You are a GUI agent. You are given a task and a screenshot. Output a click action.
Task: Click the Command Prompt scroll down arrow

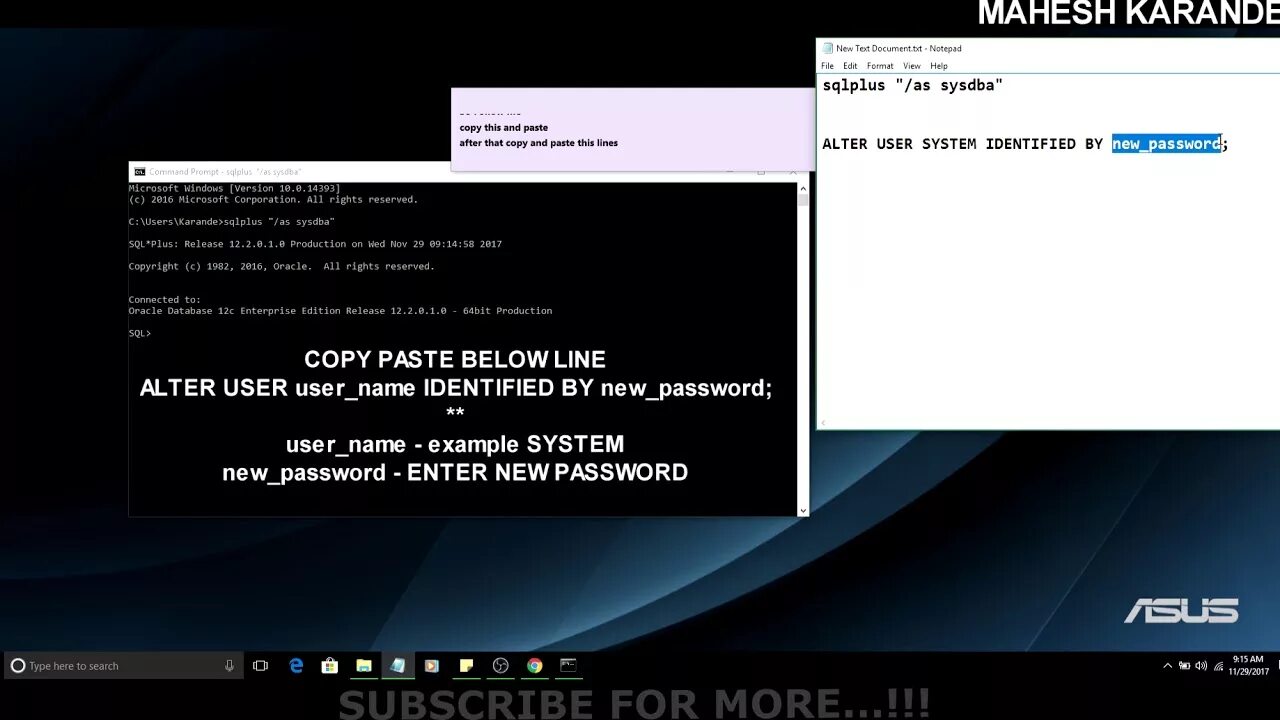802,510
